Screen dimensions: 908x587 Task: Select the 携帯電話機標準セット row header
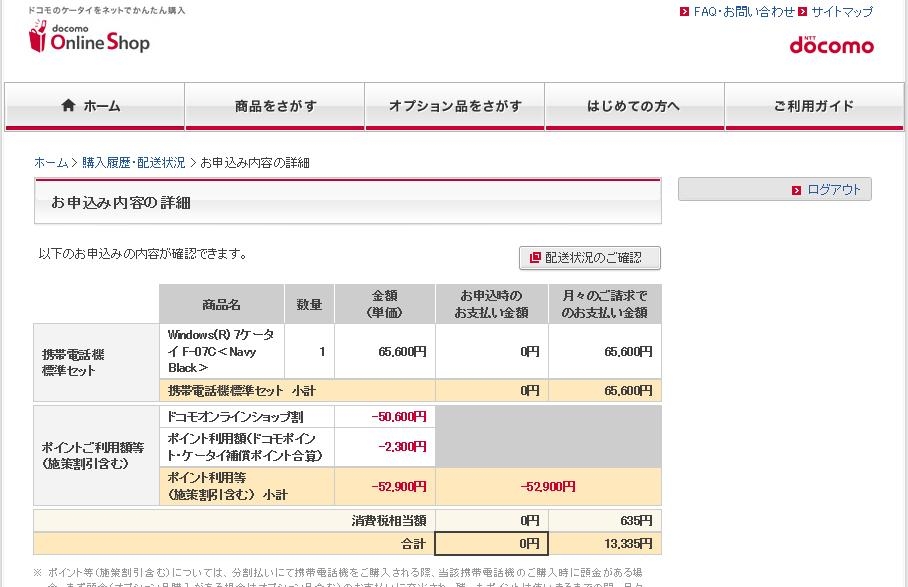point(96,362)
